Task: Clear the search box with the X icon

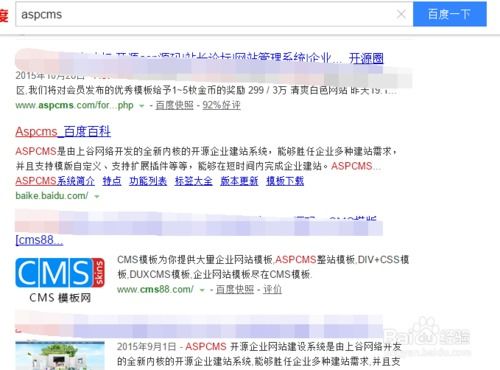Action: click(401, 14)
